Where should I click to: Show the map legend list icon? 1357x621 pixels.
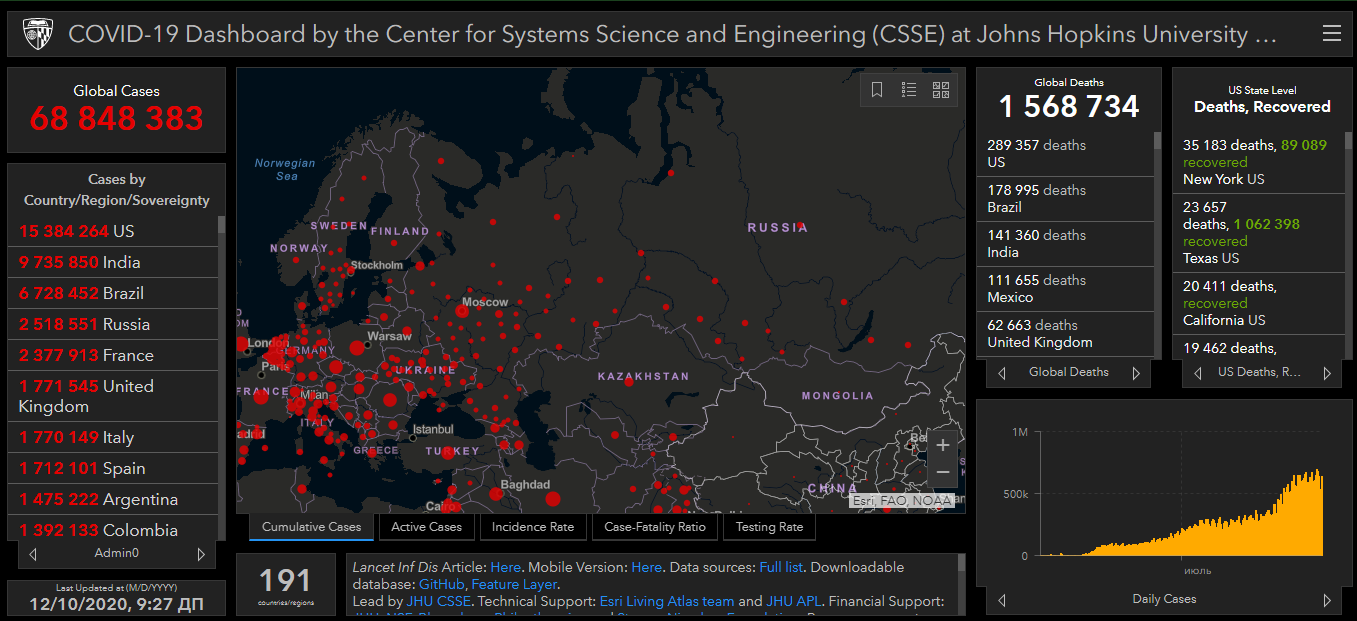click(x=909, y=90)
